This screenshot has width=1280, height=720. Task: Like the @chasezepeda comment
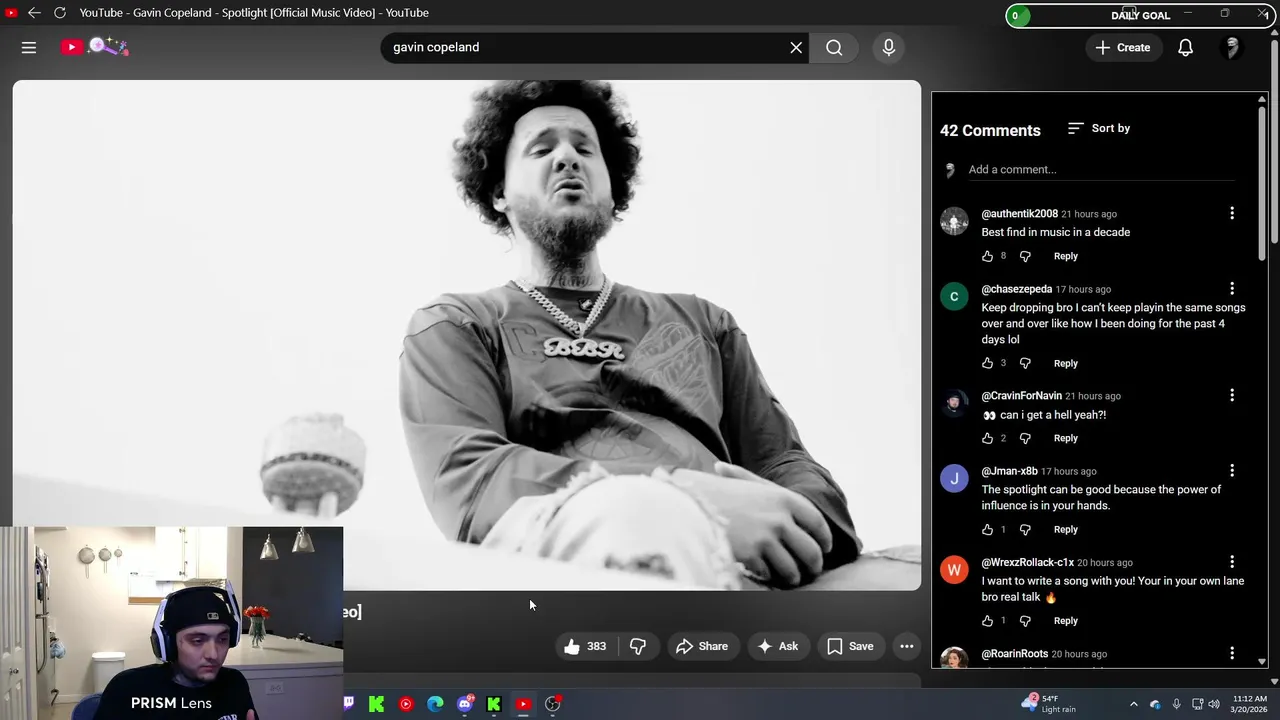coord(988,363)
